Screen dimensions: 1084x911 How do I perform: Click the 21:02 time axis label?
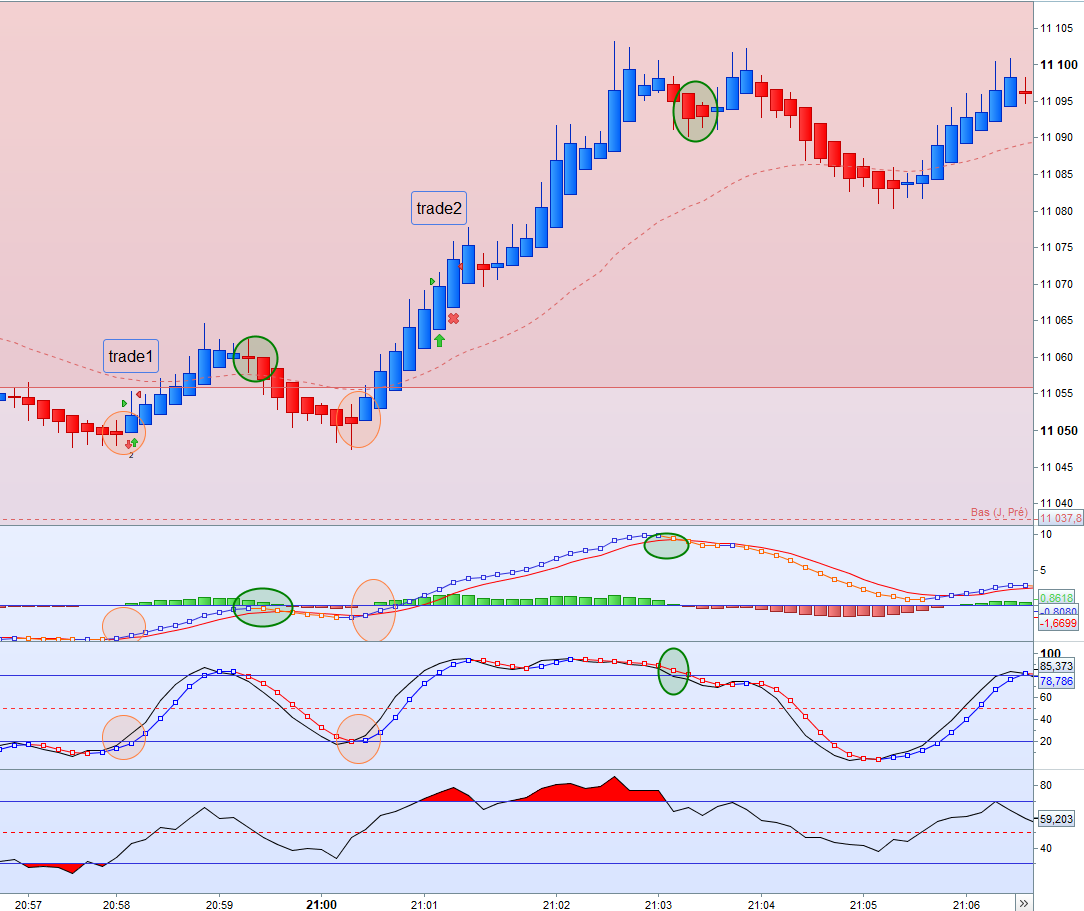click(x=556, y=905)
